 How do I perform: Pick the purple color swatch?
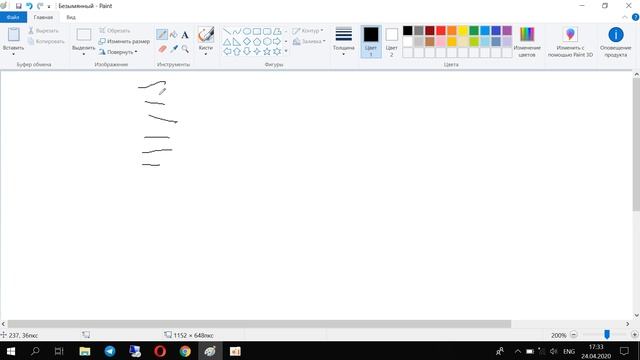[x=507, y=31]
